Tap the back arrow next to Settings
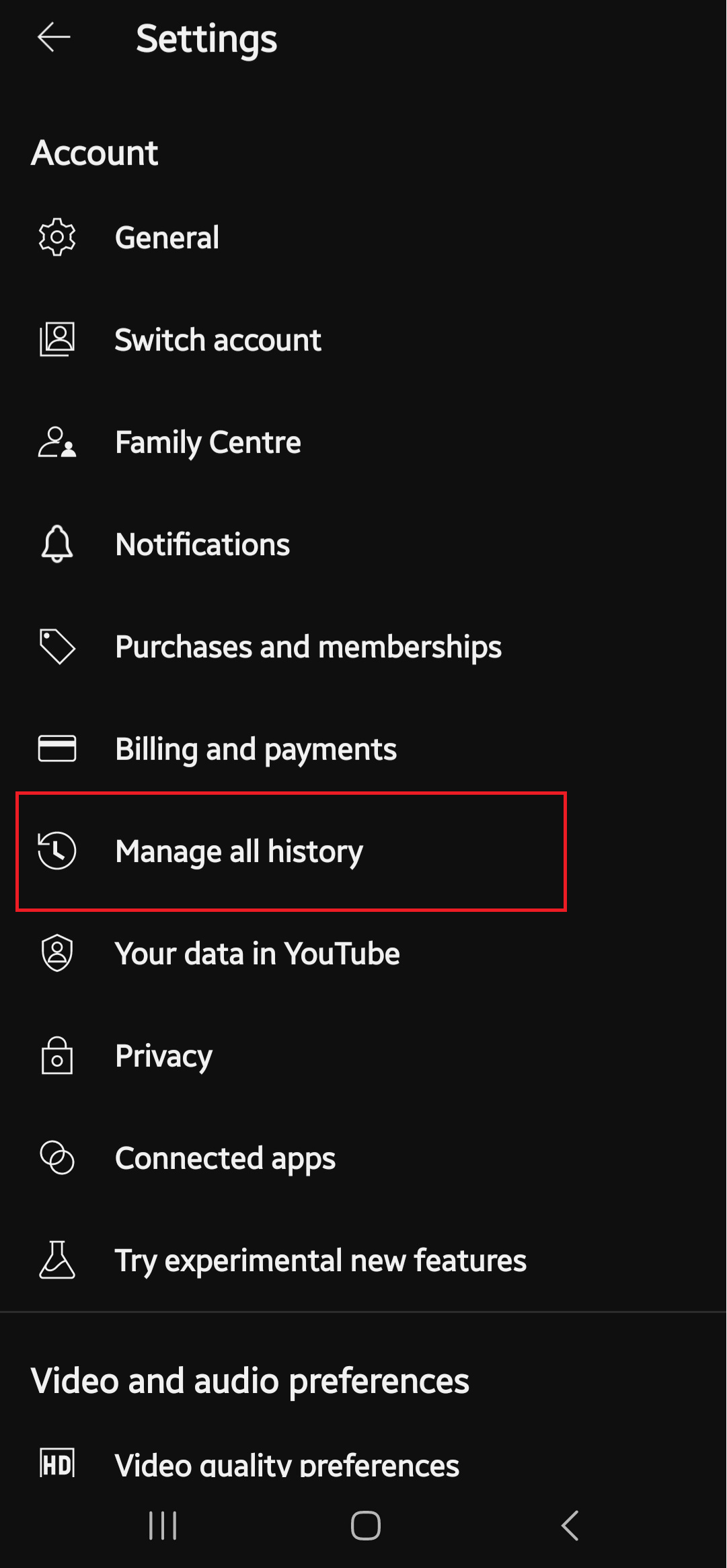The width and height of the screenshot is (727, 1568). point(53,38)
